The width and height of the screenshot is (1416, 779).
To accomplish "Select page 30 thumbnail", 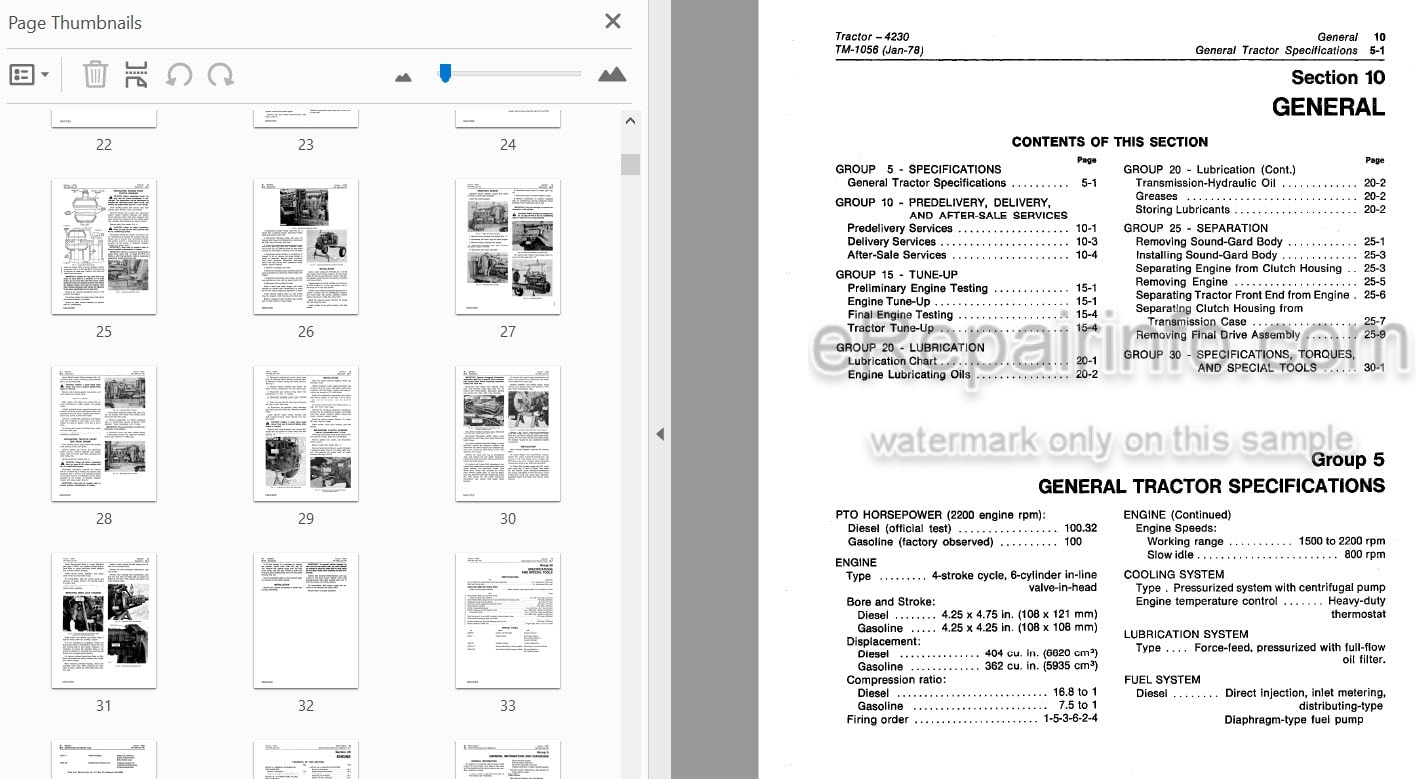I will [508, 433].
